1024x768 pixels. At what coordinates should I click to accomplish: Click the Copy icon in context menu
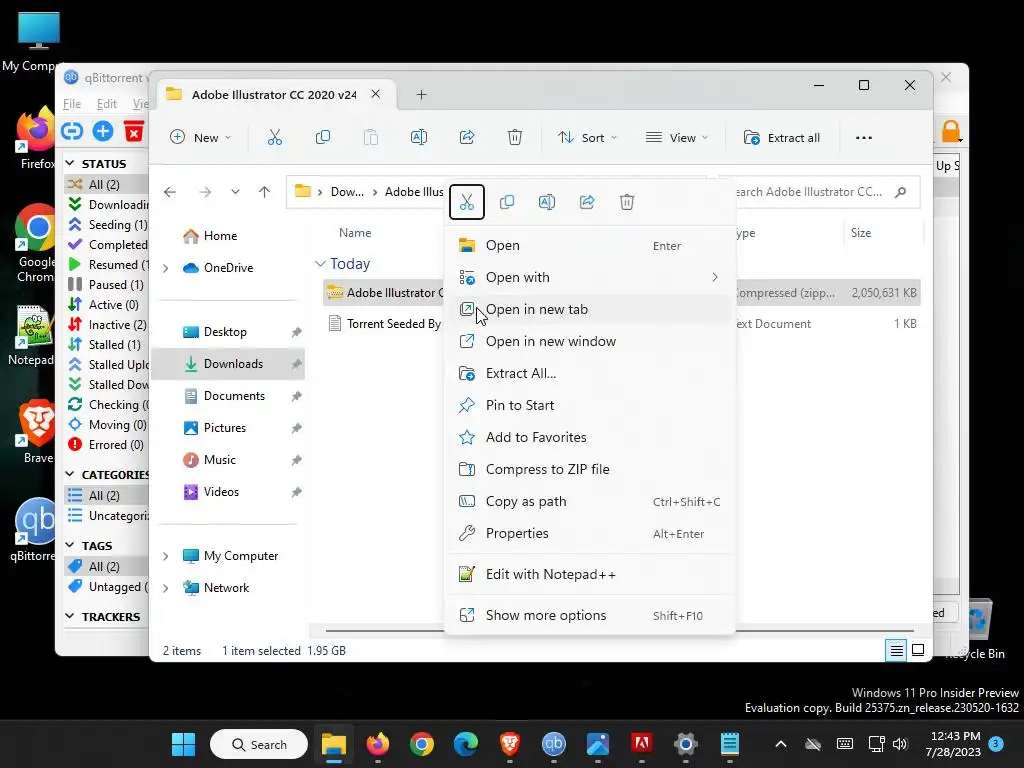click(x=507, y=202)
